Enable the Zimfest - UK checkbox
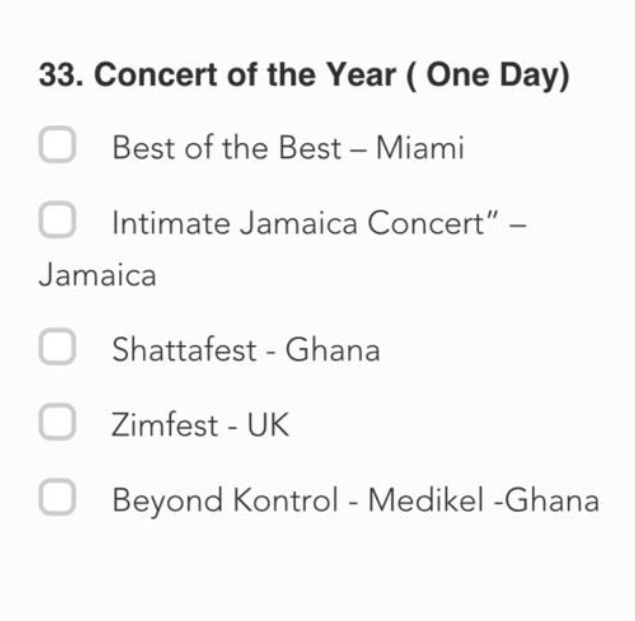Screen dimensions: 635x621 (x=57, y=423)
